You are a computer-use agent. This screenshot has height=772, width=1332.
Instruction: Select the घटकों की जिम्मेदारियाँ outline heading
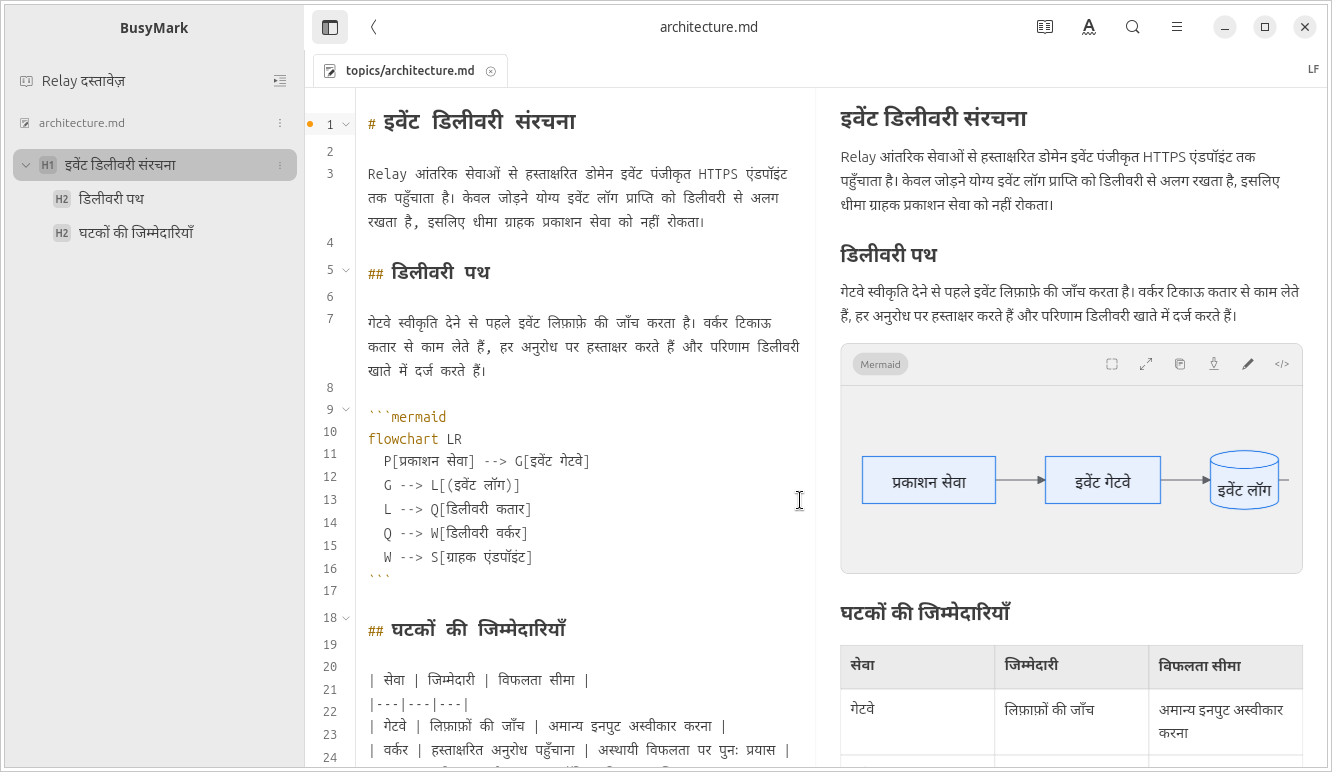136,233
